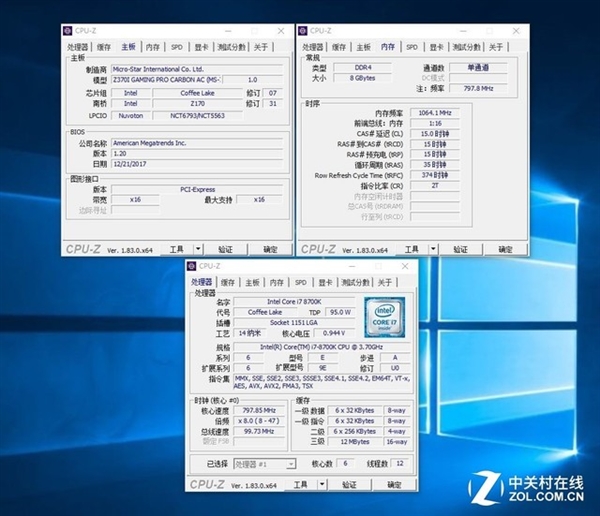Click LPCIO value NCT6793/NCT5563
This screenshot has width=600, height=516.
click(x=197, y=116)
